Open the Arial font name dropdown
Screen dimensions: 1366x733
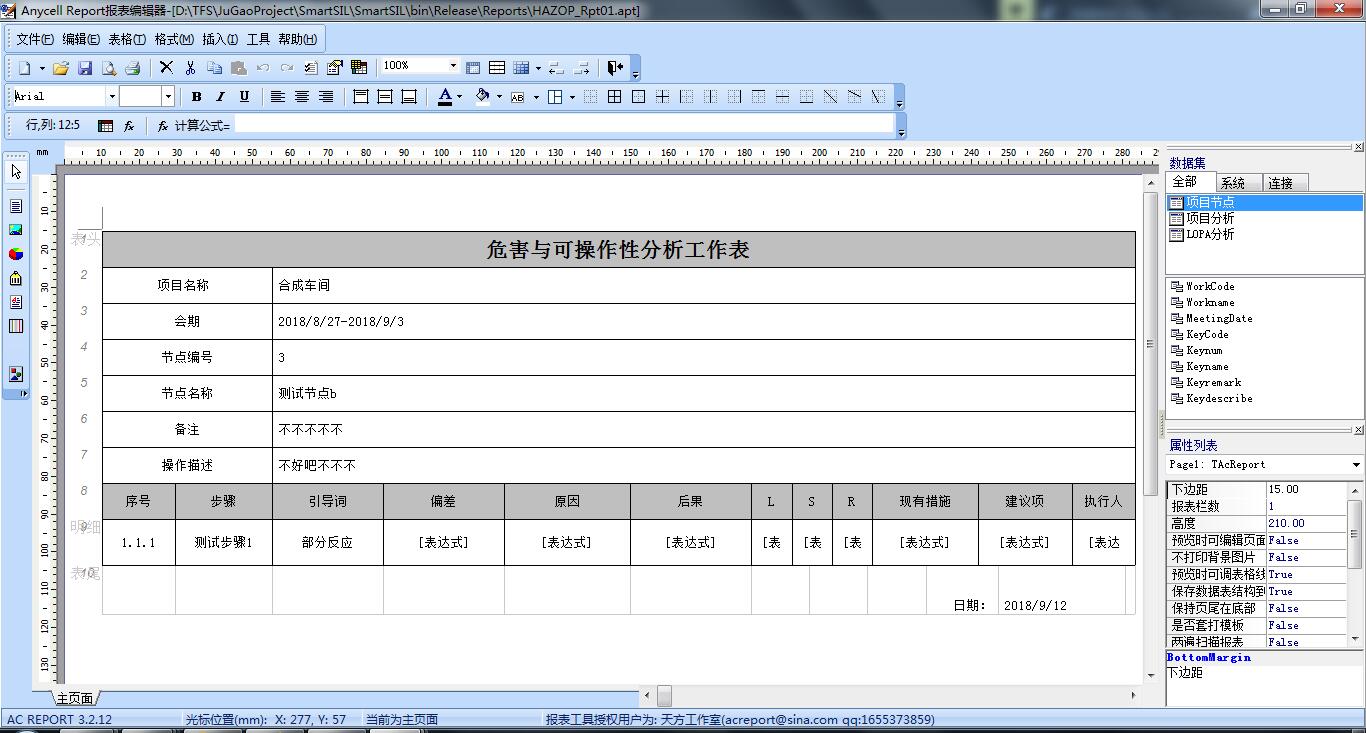pos(111,97)
